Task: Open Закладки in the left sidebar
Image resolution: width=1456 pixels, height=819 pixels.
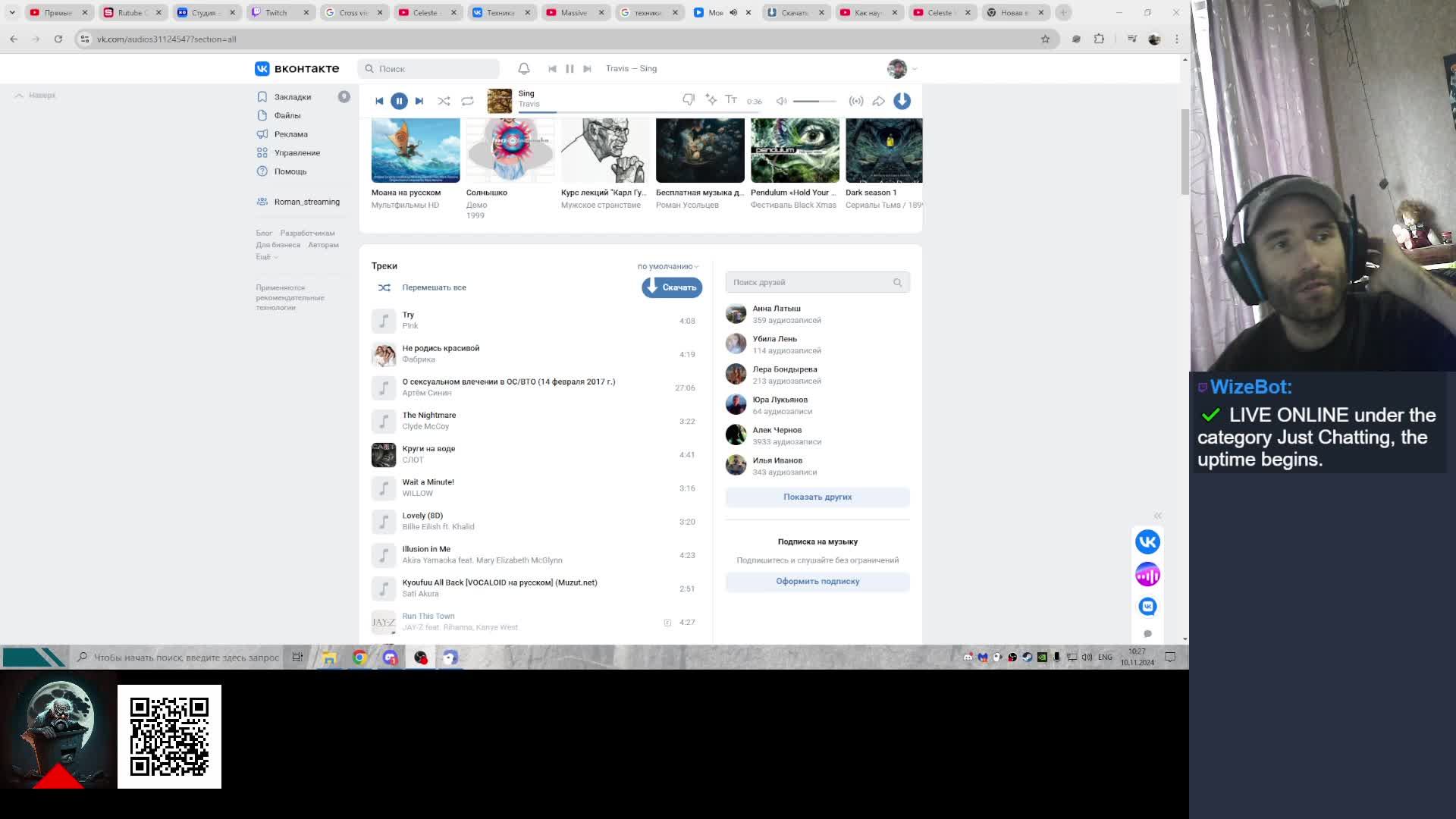Action: point(292,97)
